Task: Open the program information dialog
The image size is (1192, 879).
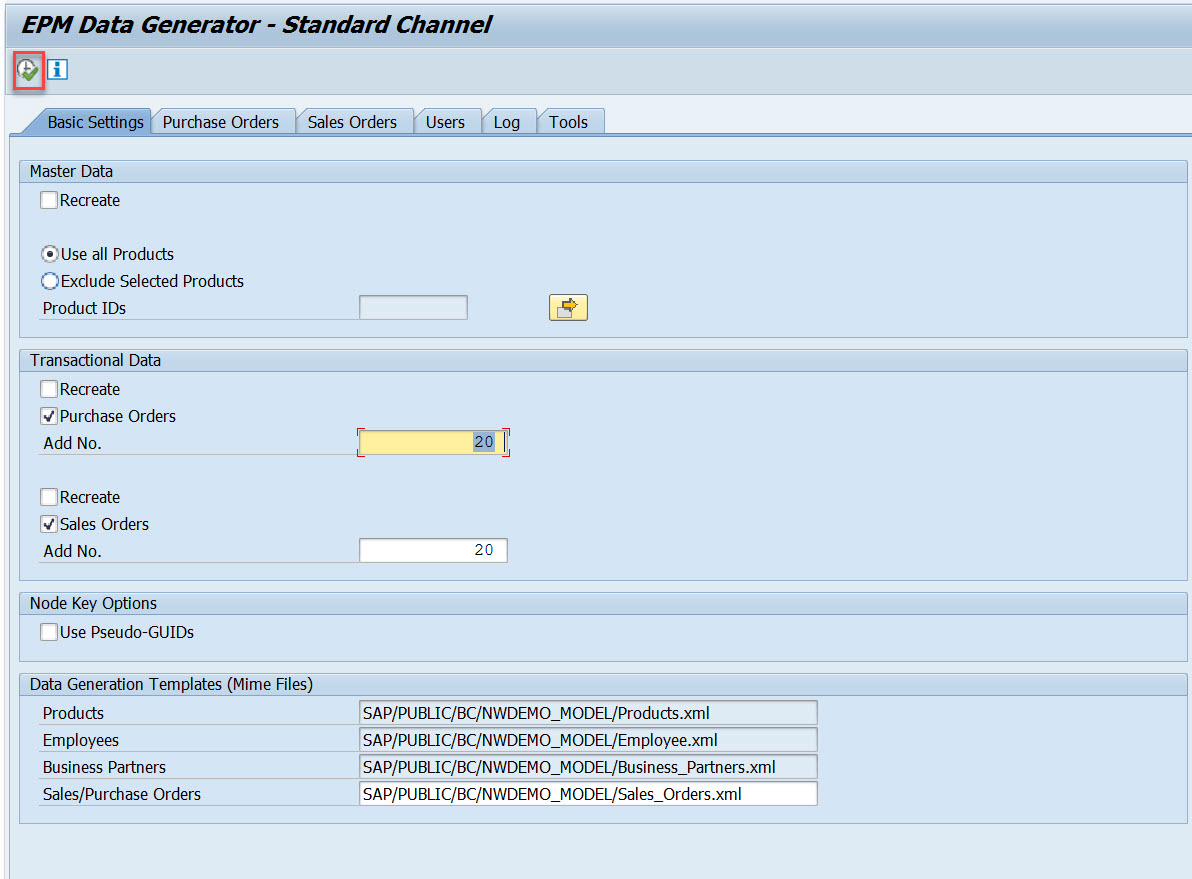Action: tap(57, 69)
